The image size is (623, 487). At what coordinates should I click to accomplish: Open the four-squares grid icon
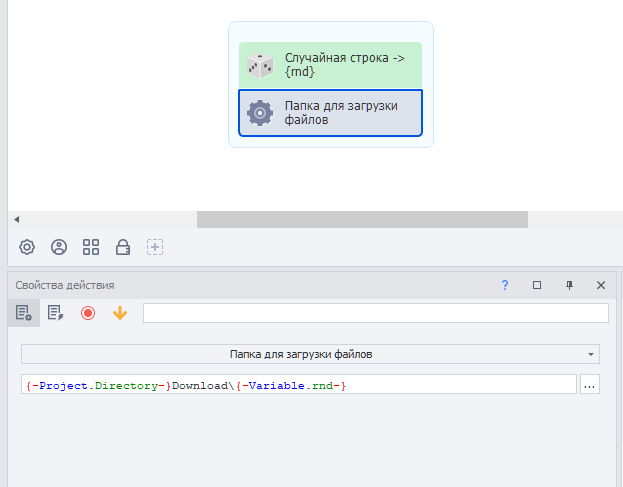click(91, 247)
